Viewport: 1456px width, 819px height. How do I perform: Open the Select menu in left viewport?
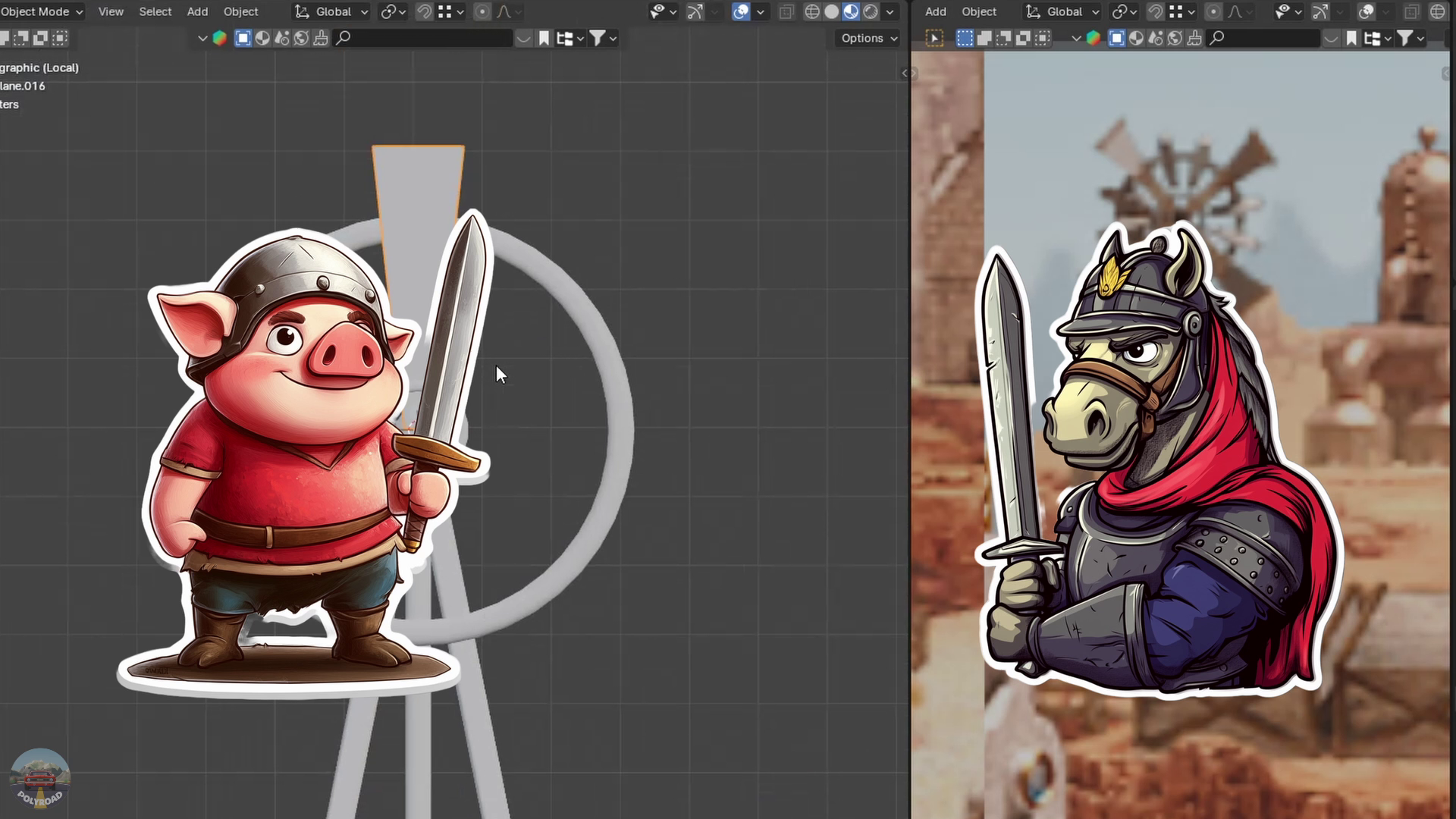pos(155,11)
